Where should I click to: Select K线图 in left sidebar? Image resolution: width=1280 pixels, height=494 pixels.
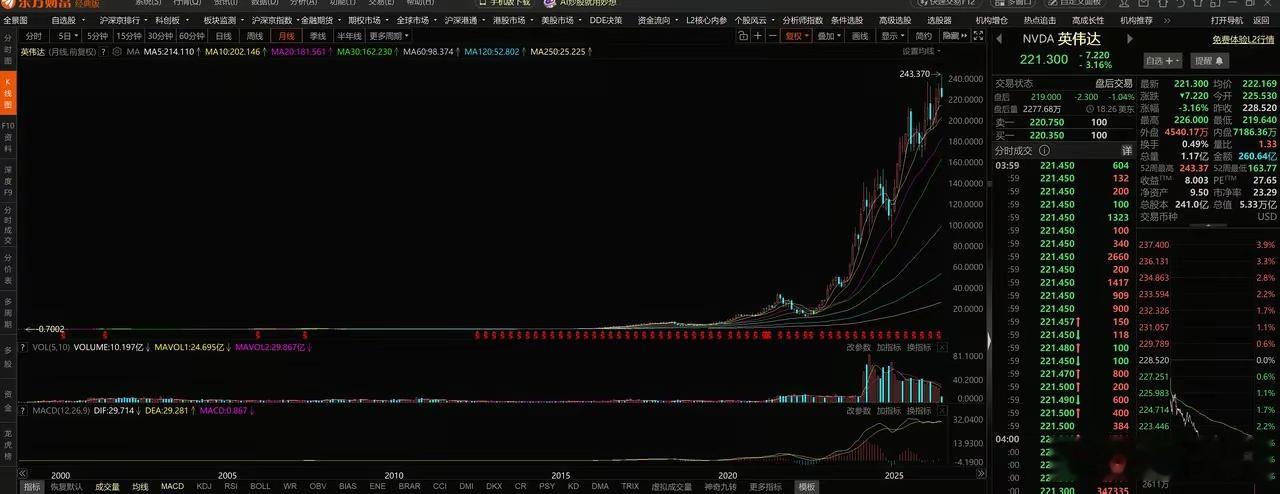pyautogui.click(x=8, y=92)
